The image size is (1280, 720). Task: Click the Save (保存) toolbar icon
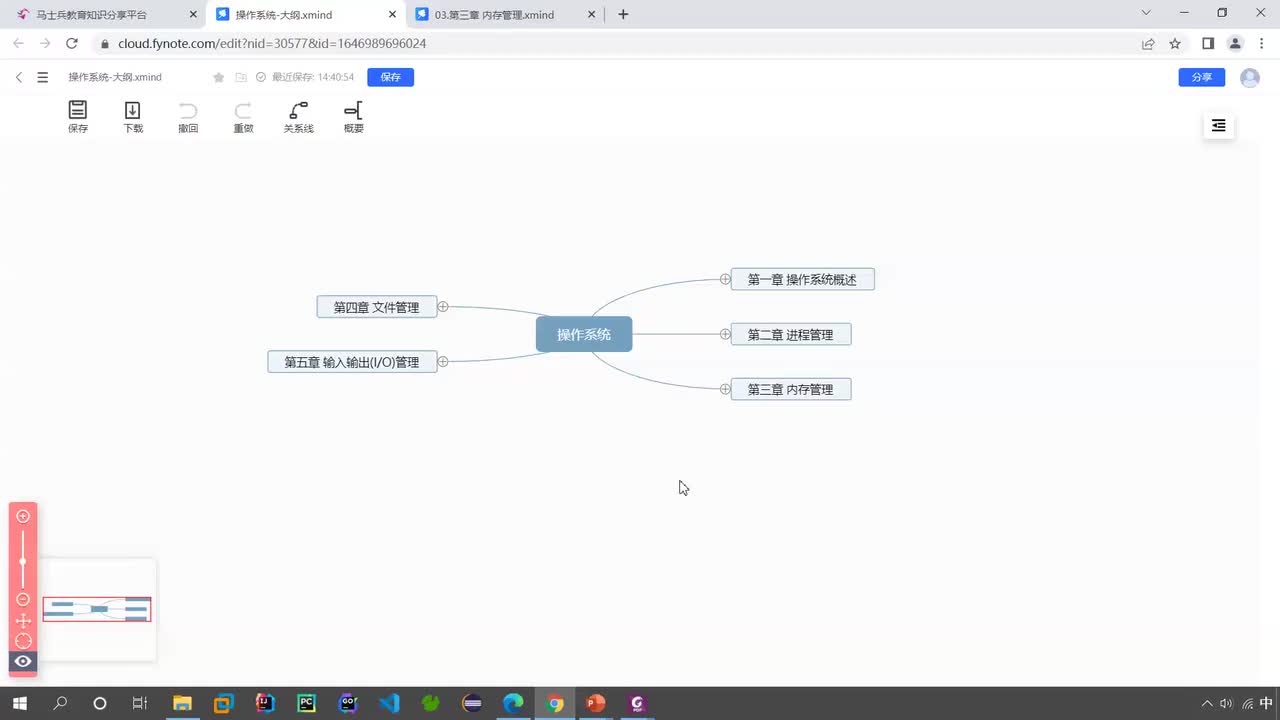[x=77, y=116]
